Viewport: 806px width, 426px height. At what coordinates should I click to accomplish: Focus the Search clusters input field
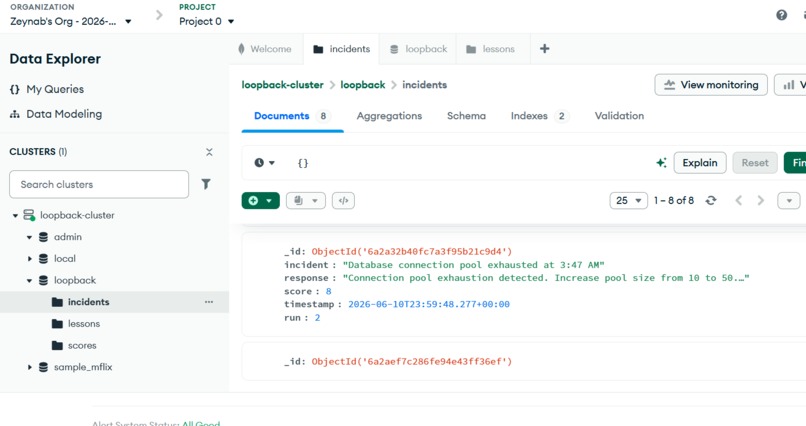click(99, 184)
